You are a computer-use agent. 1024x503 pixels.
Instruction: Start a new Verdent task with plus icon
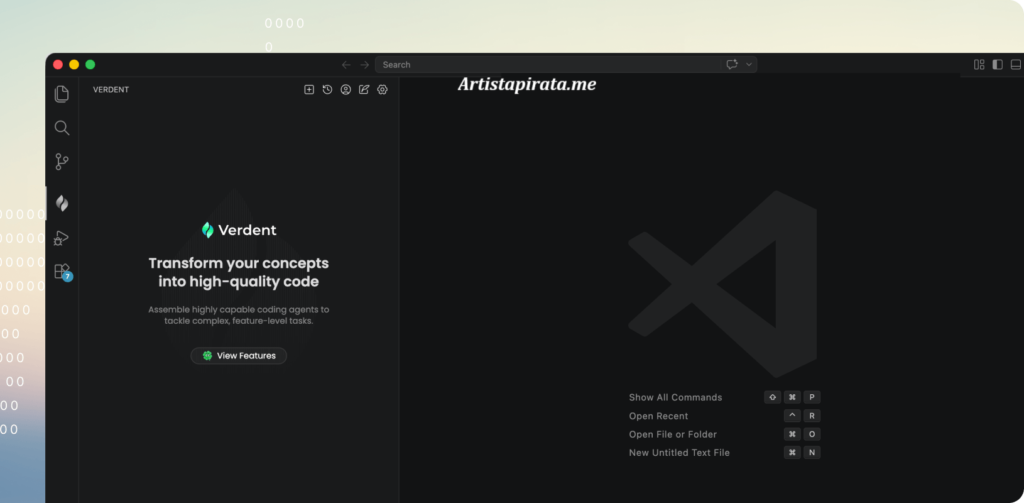pos(309,89)
